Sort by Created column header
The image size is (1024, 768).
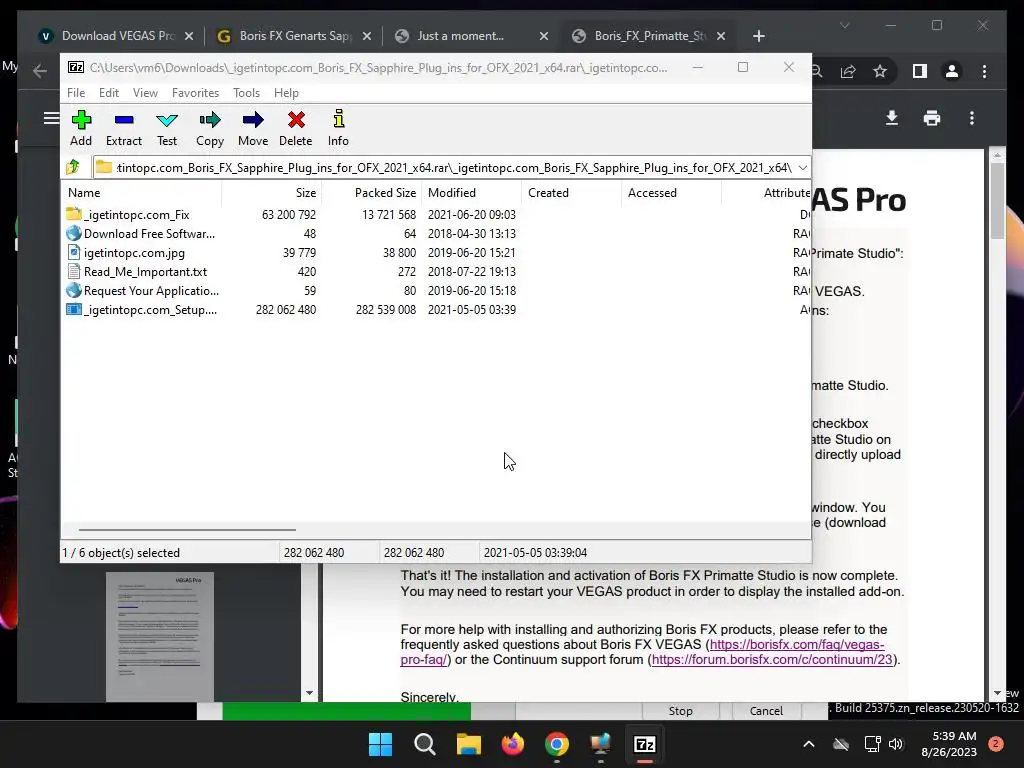click(571, 193)
